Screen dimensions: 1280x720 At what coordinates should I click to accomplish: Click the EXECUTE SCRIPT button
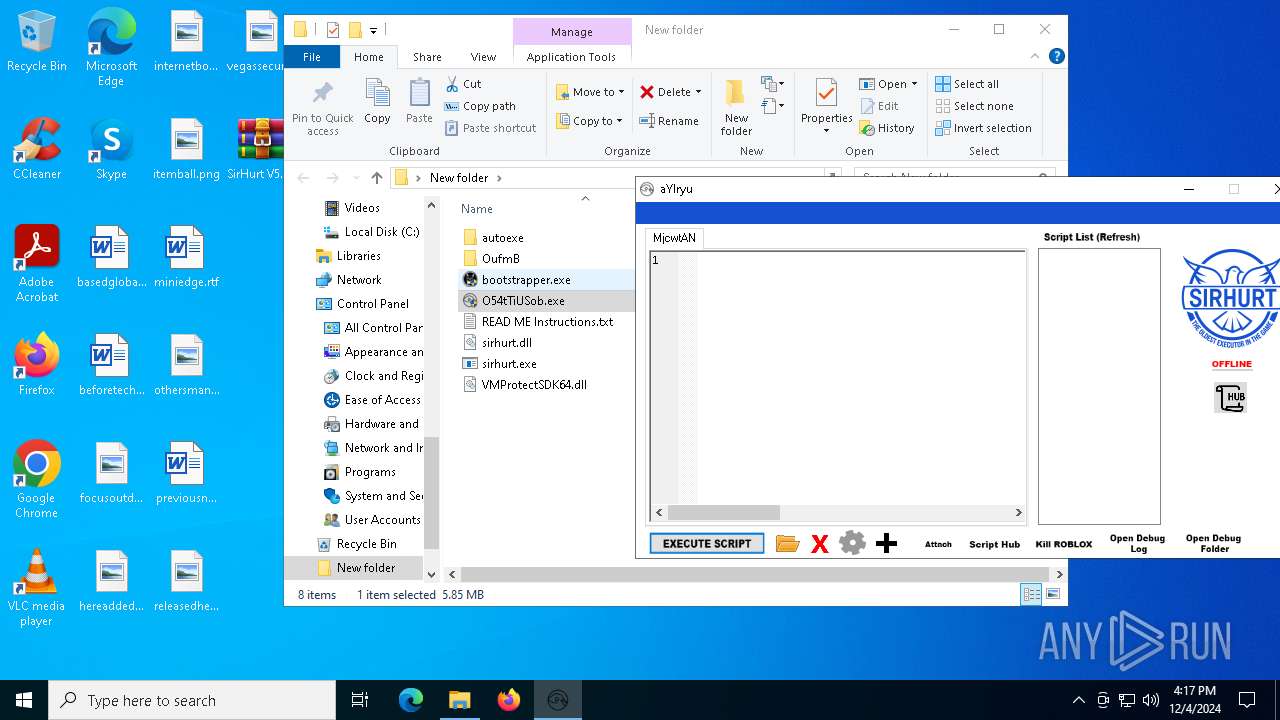707,543
